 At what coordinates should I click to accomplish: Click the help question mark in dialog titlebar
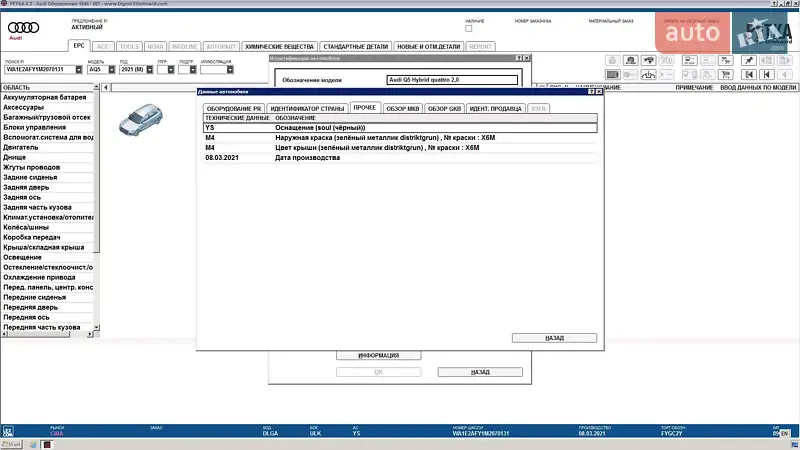(x=591, y=91)
